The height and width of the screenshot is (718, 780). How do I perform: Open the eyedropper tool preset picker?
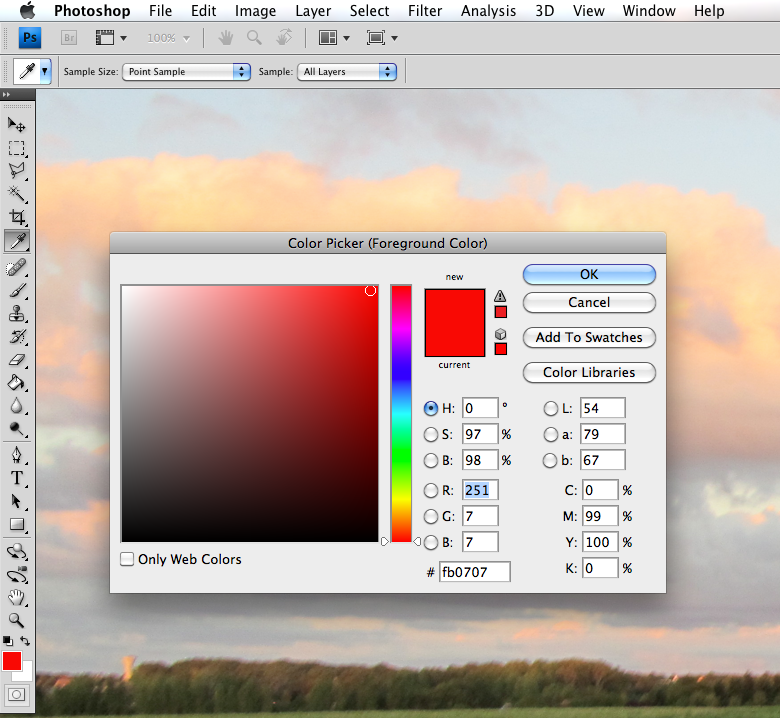point(45,72)
